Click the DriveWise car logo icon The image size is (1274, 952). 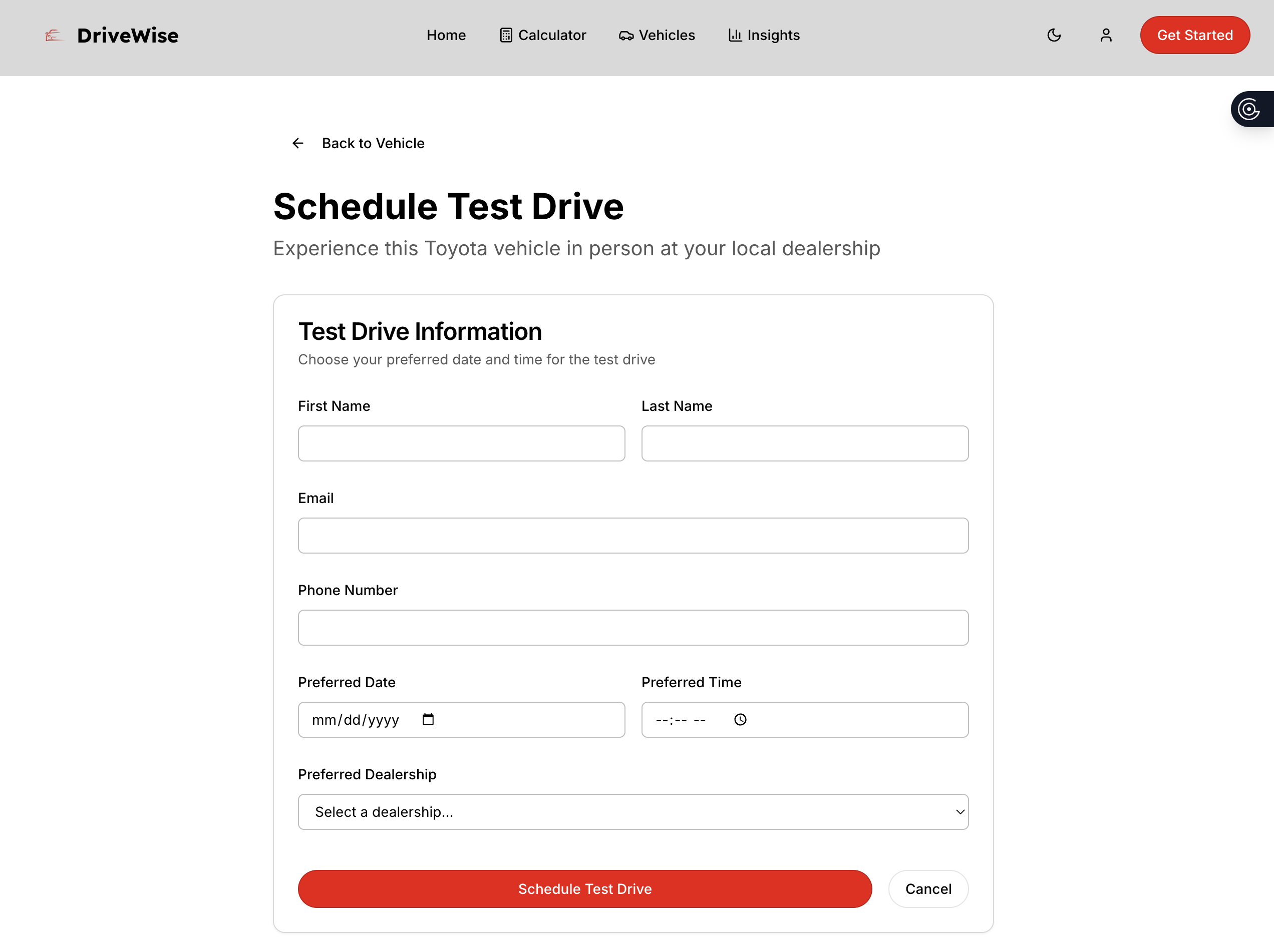[x=53, y=36]
